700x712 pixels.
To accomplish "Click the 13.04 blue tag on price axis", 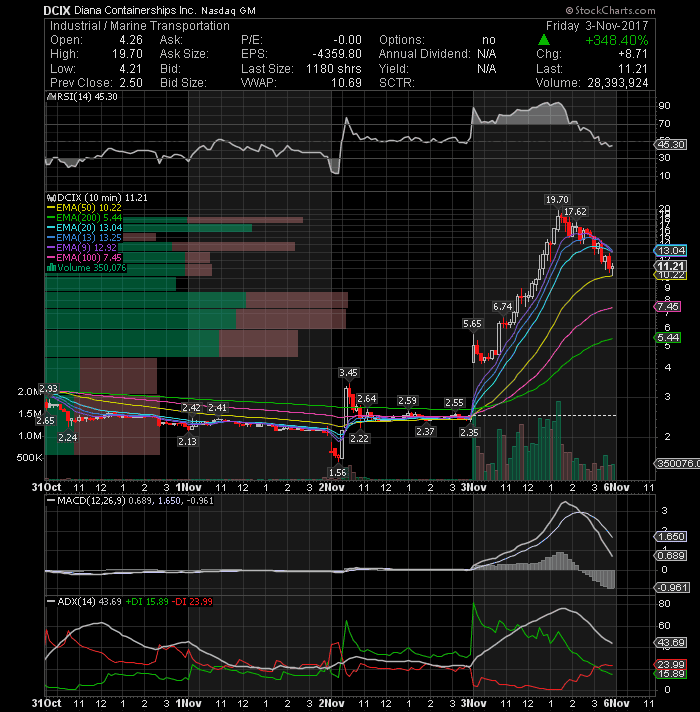I will pos(670,251).
